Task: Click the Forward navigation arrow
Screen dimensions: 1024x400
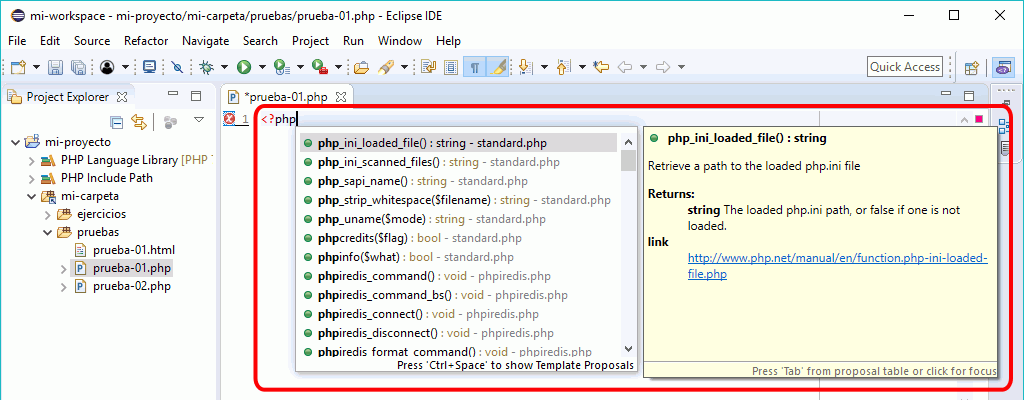Action: pyautogui.click(x=663, y=67)
